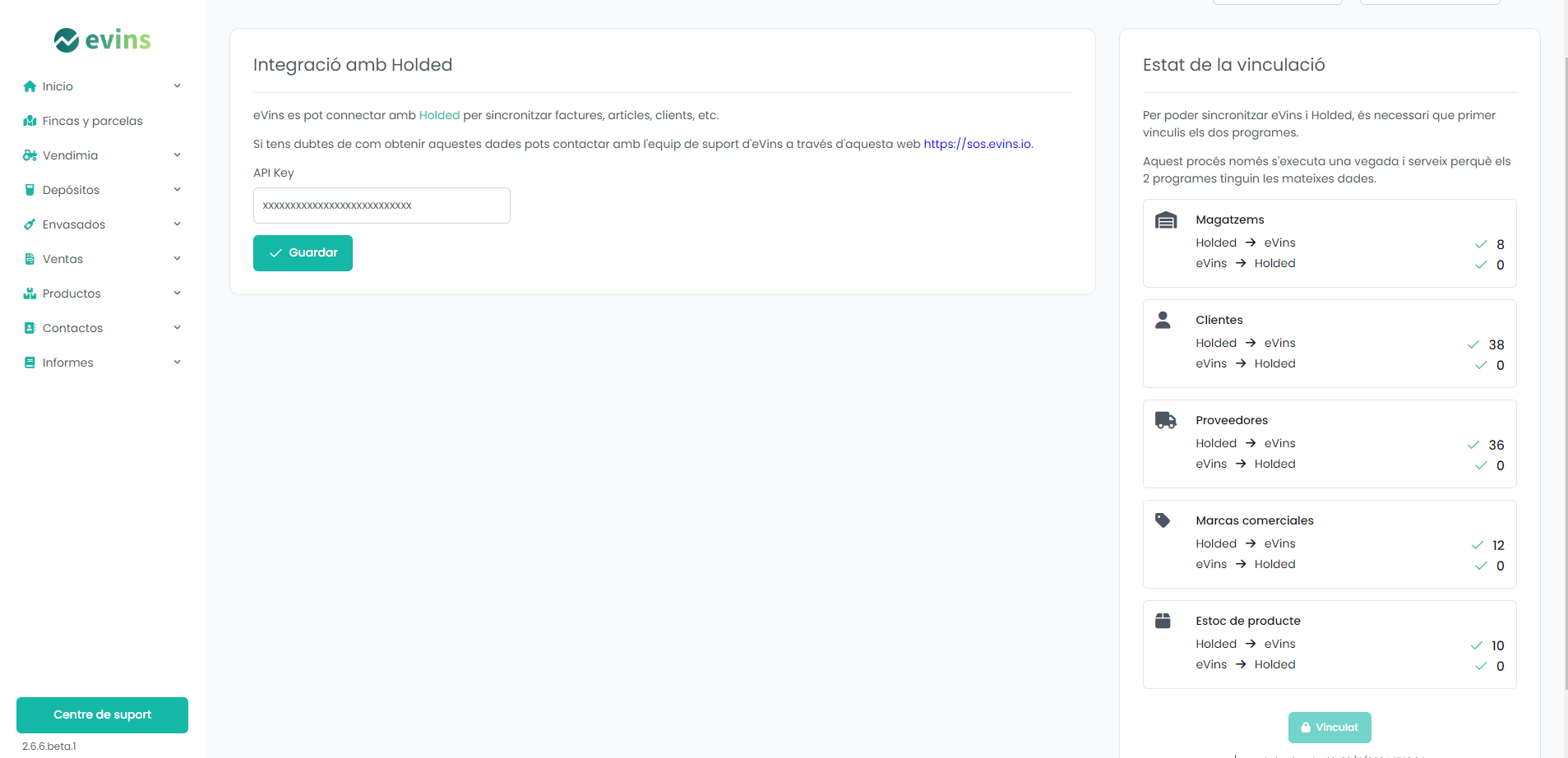The image size is (1568, 758).
Task: Click the green check beside Estoc de producte count 10
Action: (1477, 645)
